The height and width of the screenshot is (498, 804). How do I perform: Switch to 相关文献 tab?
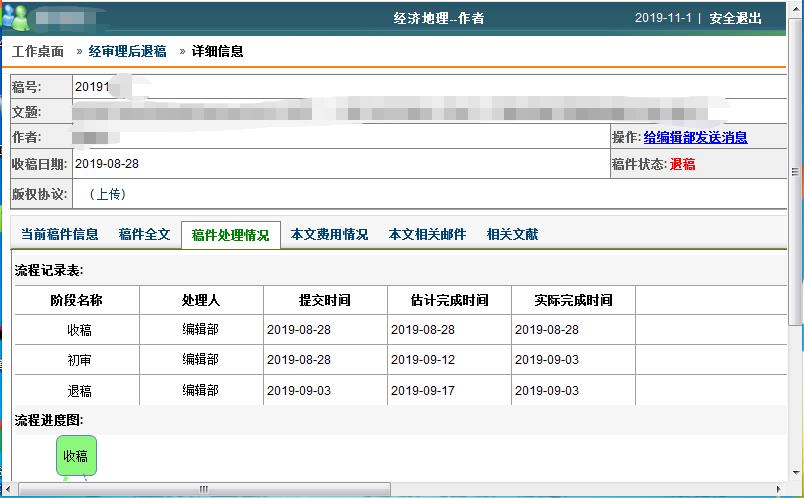pyautogui.click(x=512, y=234)
